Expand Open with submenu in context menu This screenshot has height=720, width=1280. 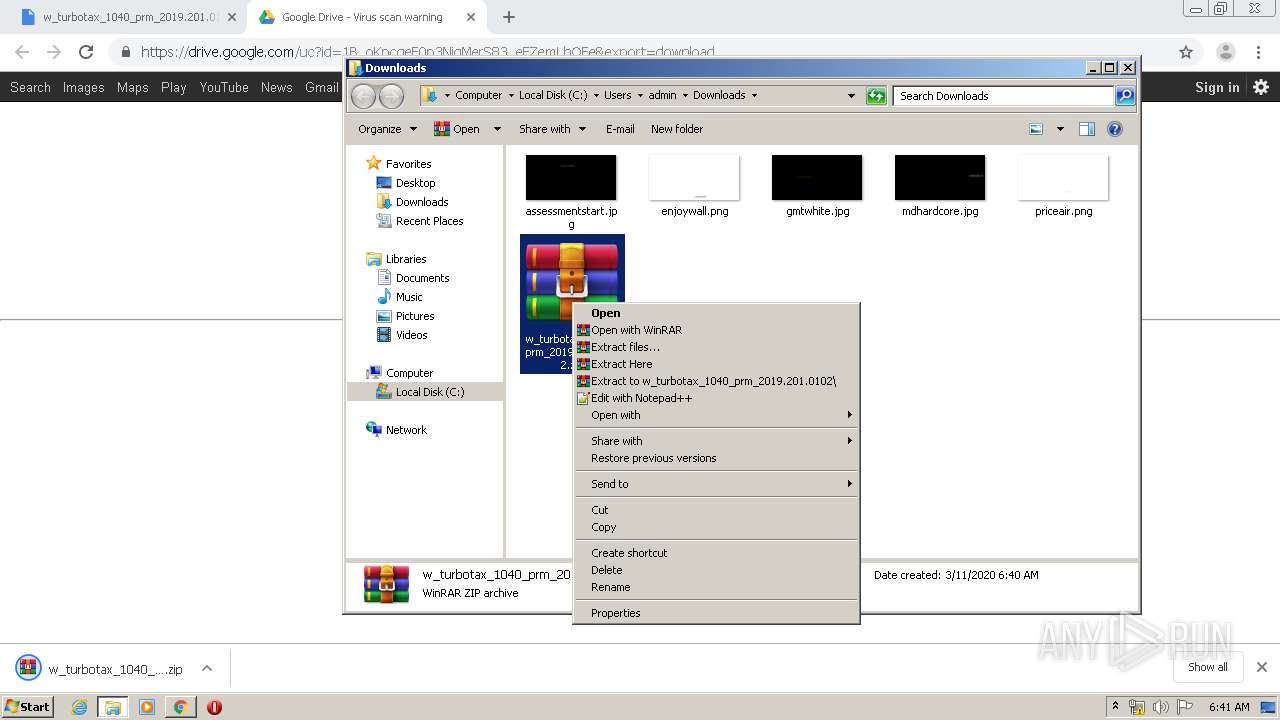(716, 415)
